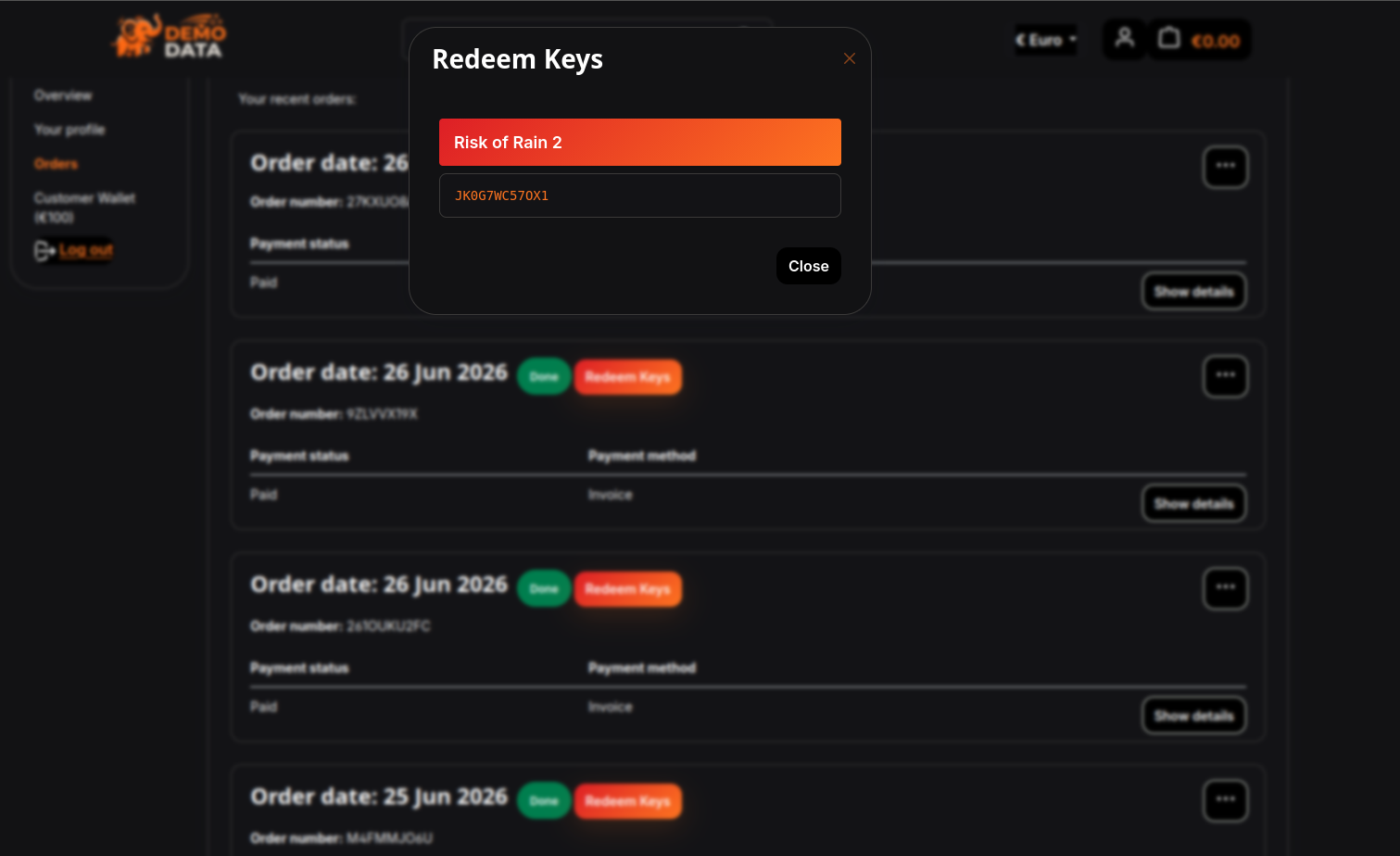
Task: Show details of order 2s1OUKU2FC
Action: [x=1194, y=716]
